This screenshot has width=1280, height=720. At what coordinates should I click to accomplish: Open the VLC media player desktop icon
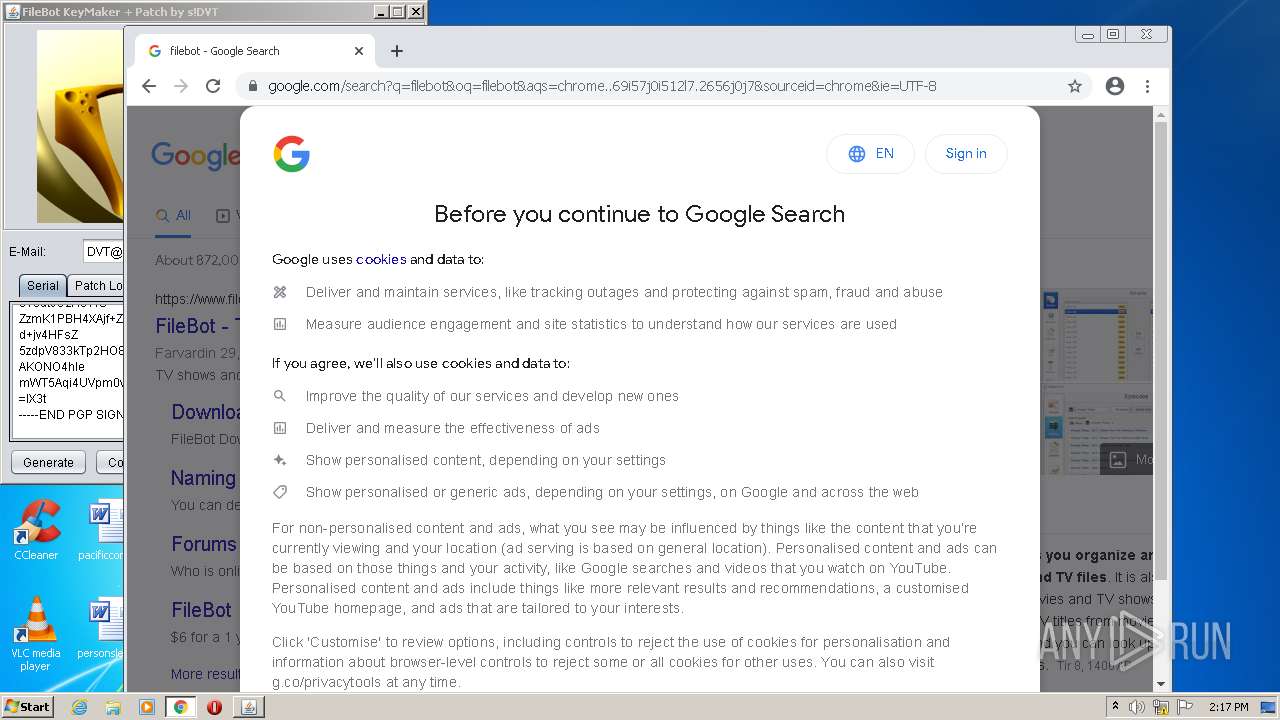point(36,634)
